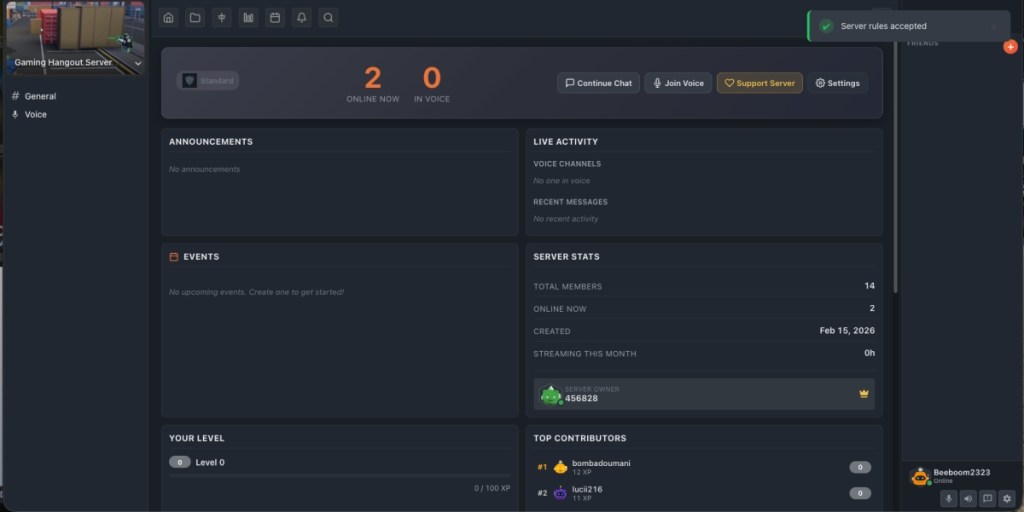Open the folder icon in top toolbar
Image resolution: width=1024 pixels, height=512 pixels.
[x=195, y=18]
